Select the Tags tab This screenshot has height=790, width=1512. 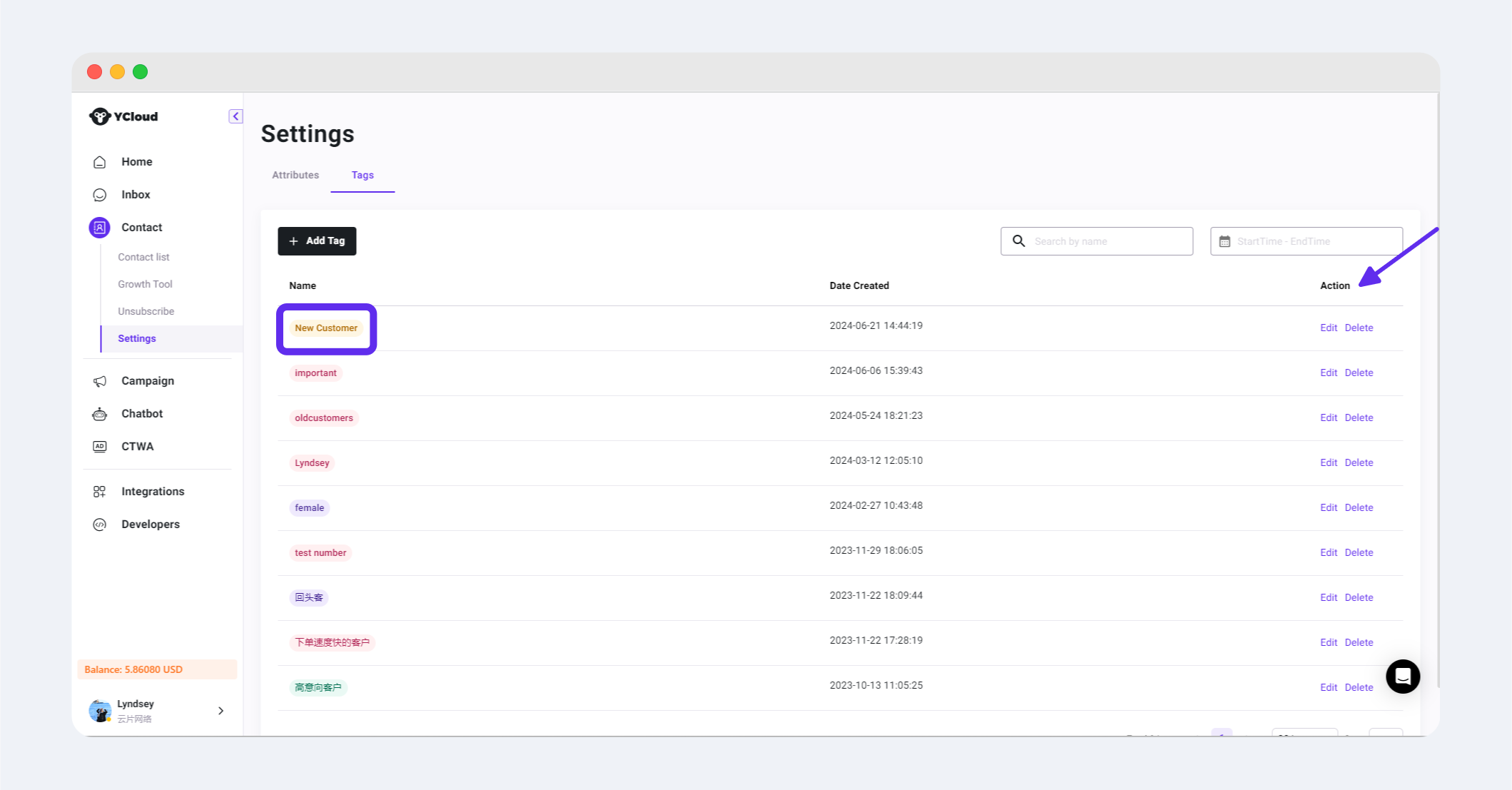[x=362, y=175]
